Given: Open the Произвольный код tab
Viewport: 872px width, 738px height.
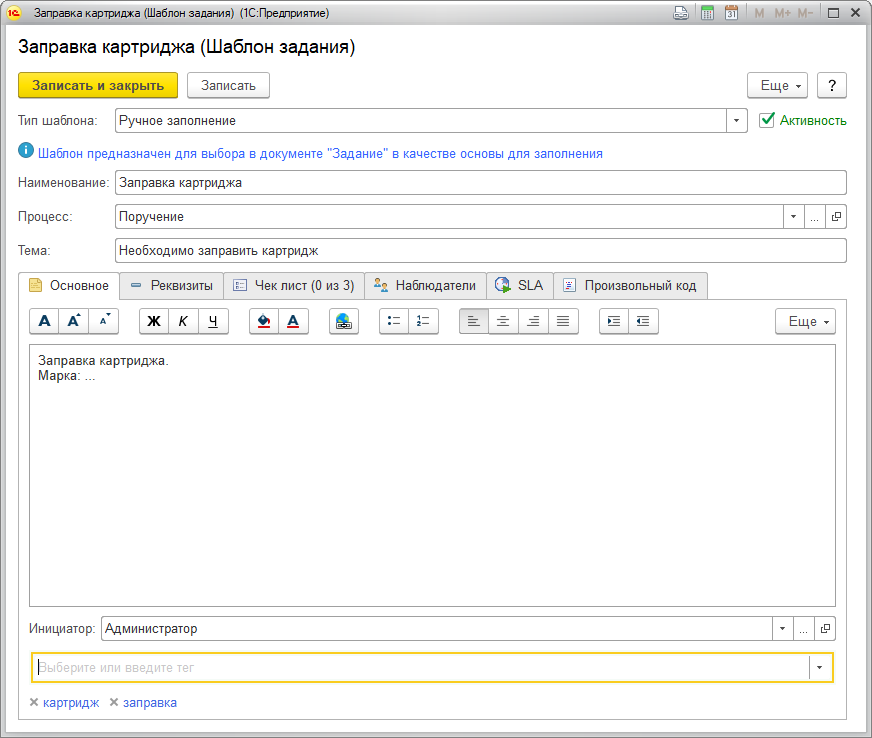Looking at the screenshot, I should tap(631, 286).
